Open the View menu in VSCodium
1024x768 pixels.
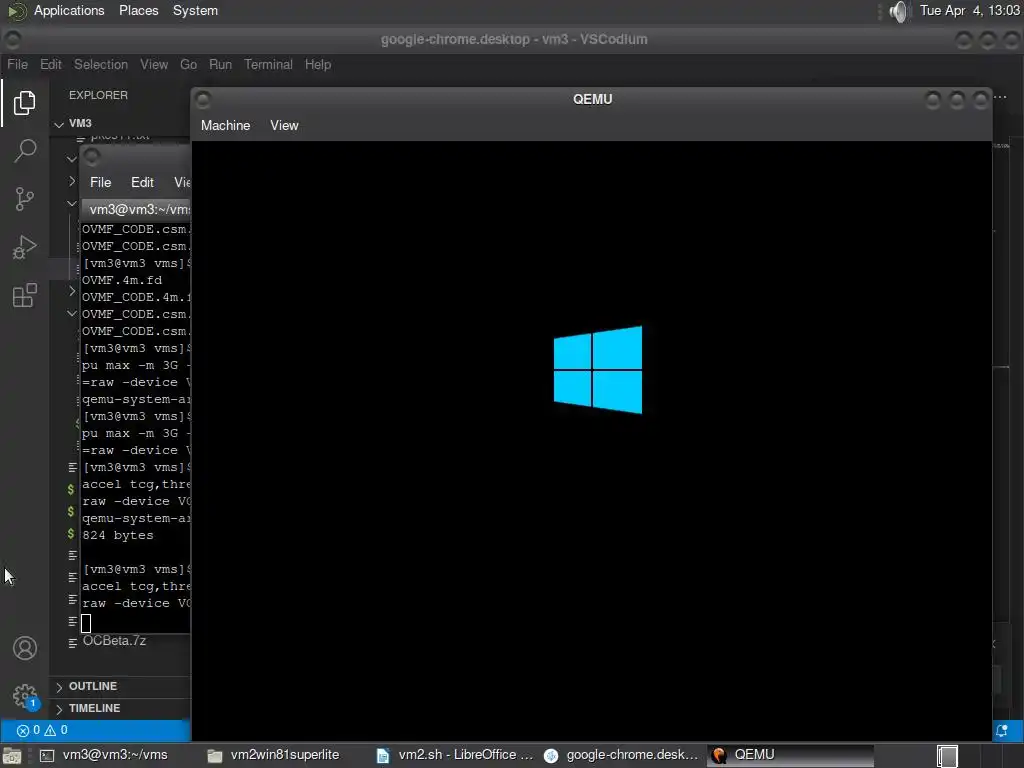click(153, 65)
